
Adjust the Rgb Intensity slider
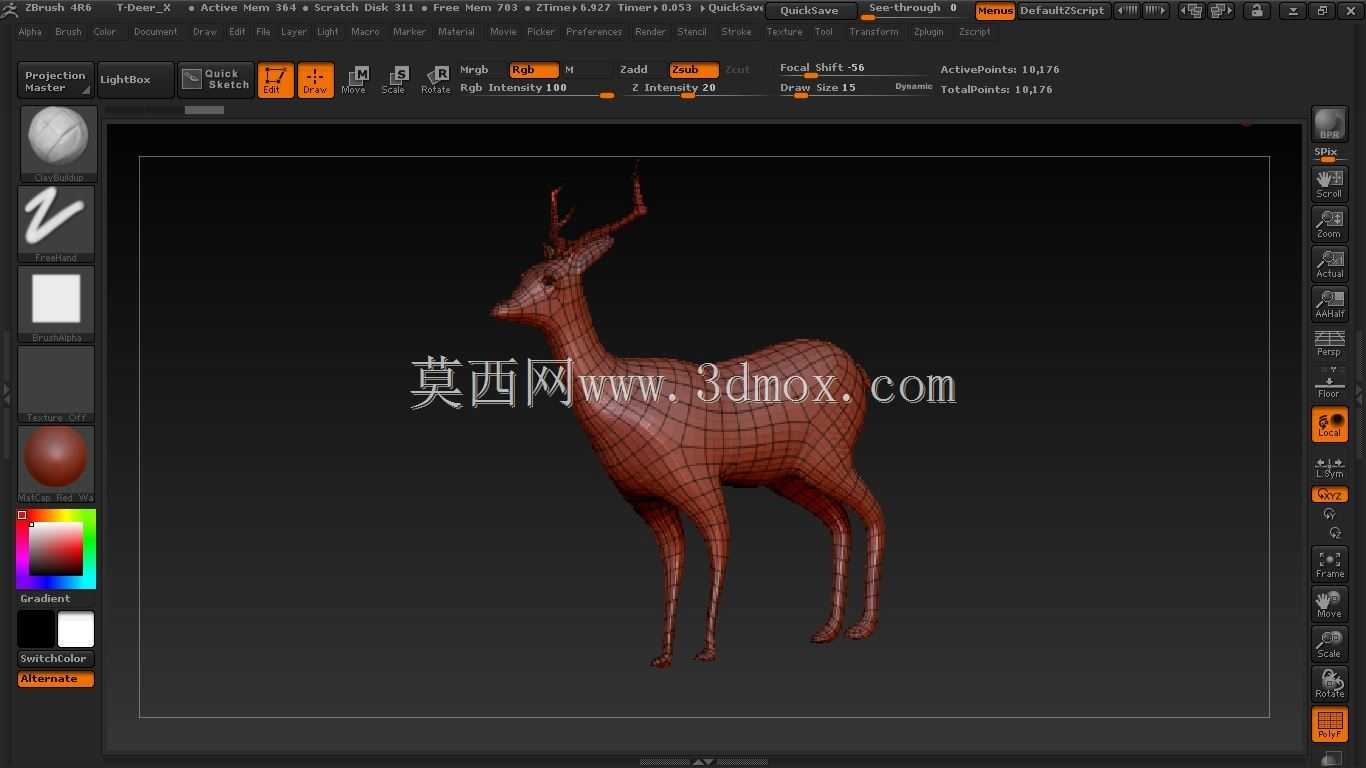(536, 88)
